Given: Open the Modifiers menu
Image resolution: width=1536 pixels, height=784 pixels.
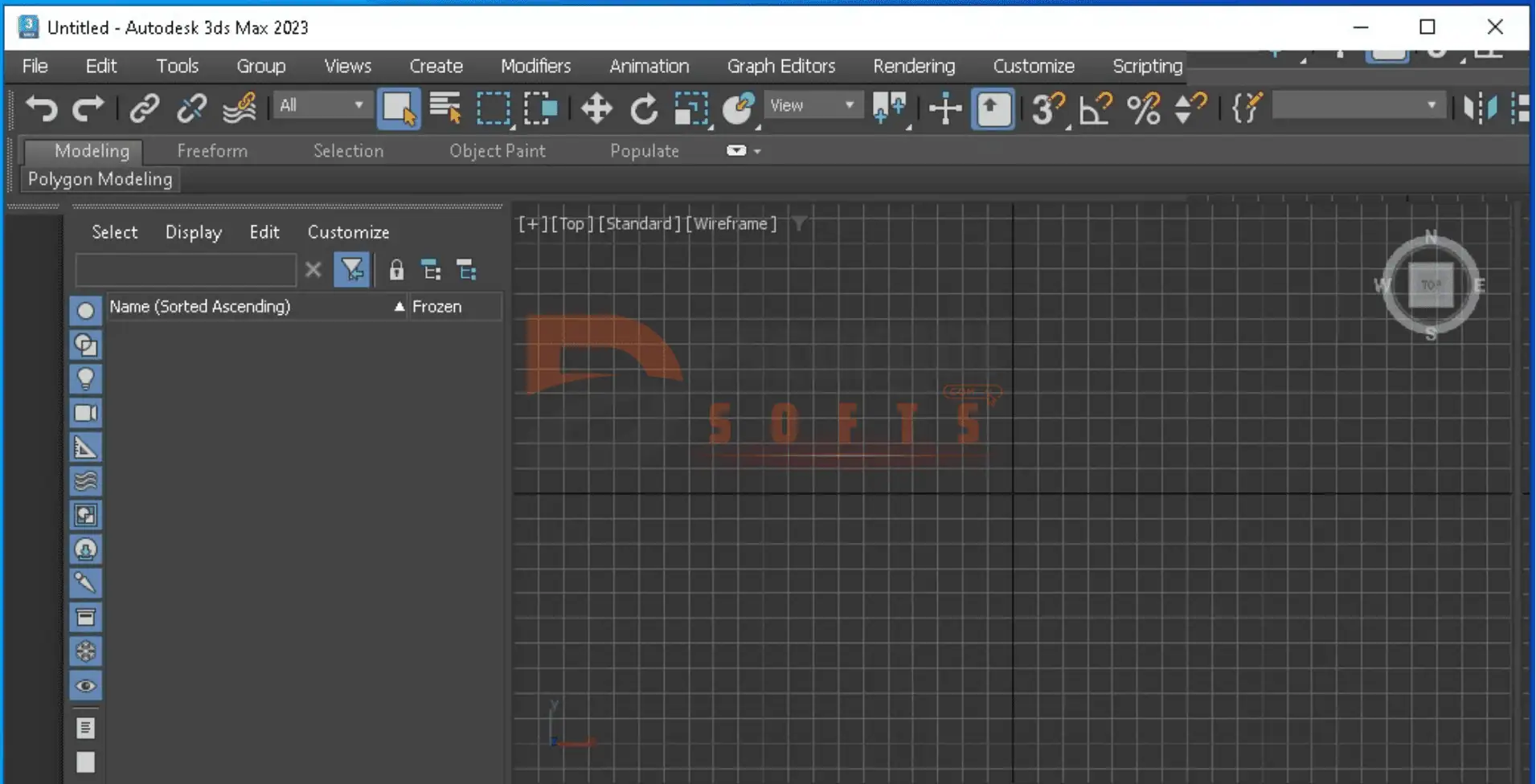Looking at the screenshot, I should click(535, 66).
